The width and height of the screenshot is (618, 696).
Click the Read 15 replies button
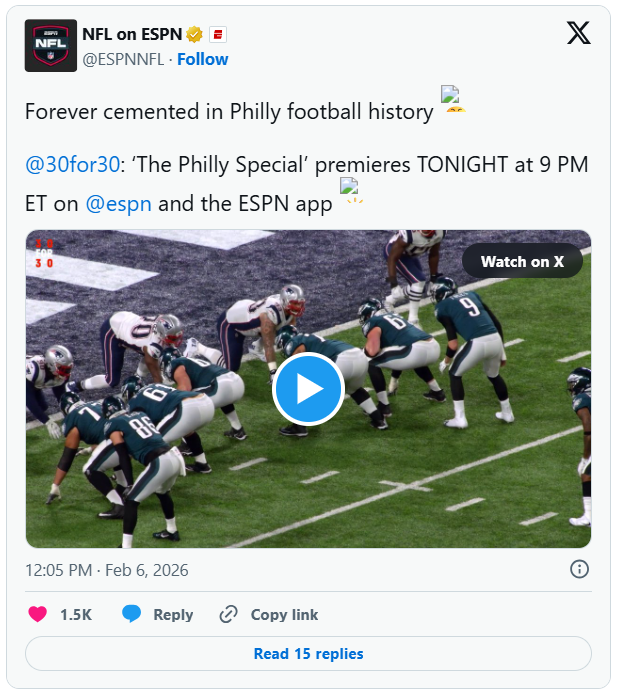pyautogui.click(x=308, y=654)
